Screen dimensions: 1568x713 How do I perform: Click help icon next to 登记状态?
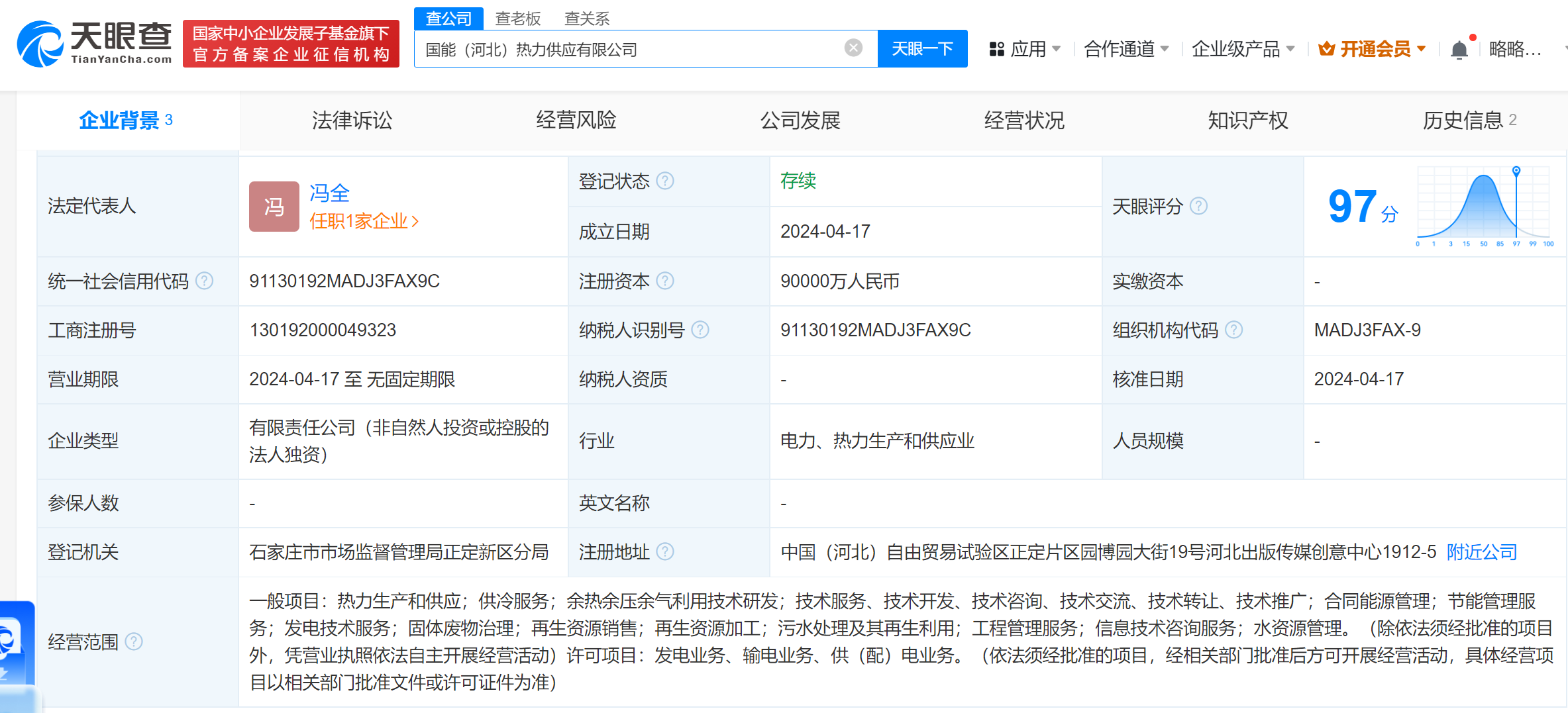point(665,181)
